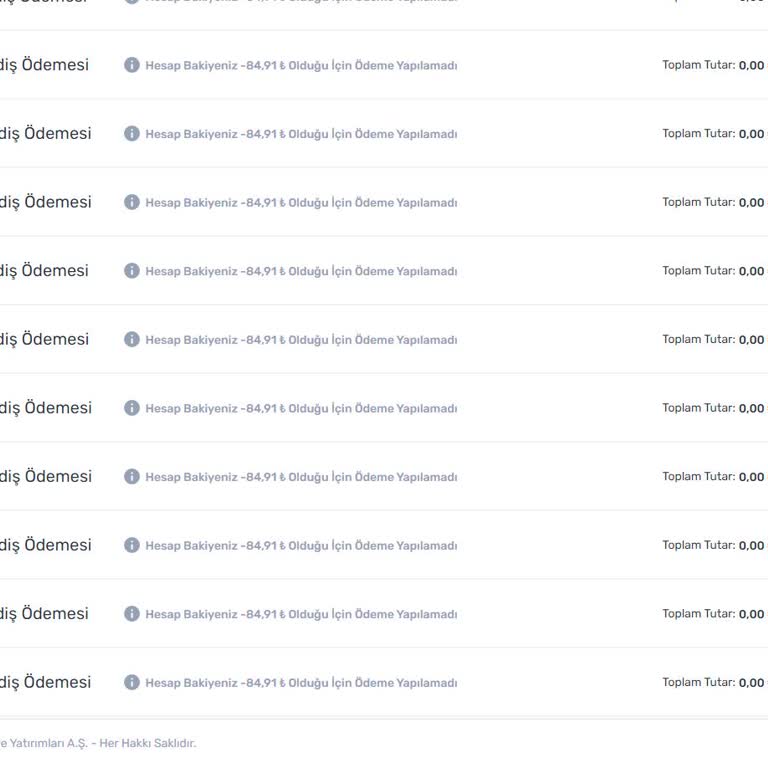Click info icon in second-to-last payment row
This screenshot has width=768, height=768.
click(132, 614)
